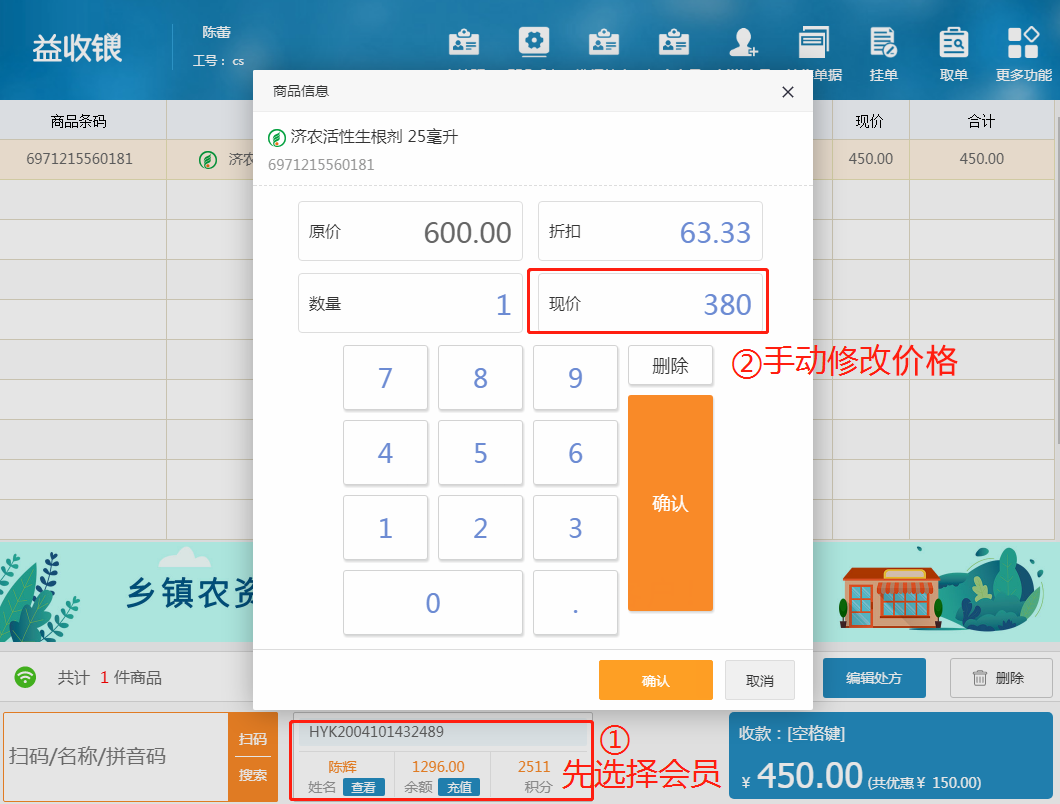Open the sales documents (单据) icon

pos(814,45)
